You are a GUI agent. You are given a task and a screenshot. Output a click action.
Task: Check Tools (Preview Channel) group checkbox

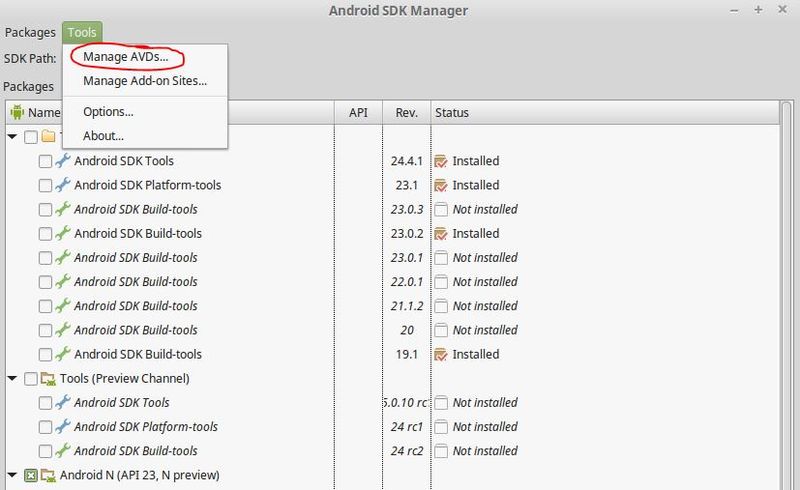(31, 379)
